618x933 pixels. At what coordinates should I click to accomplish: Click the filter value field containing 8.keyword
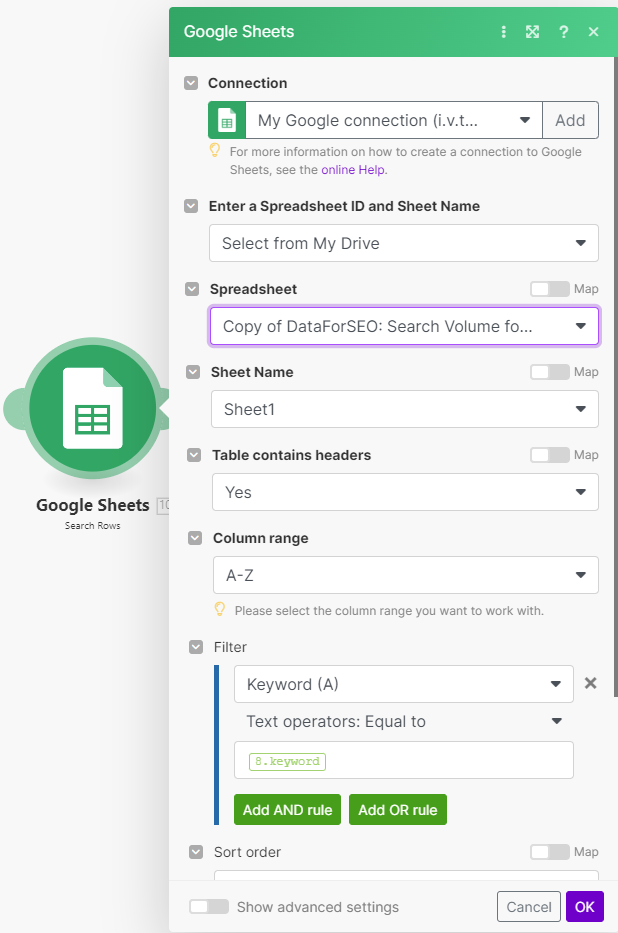404,760
